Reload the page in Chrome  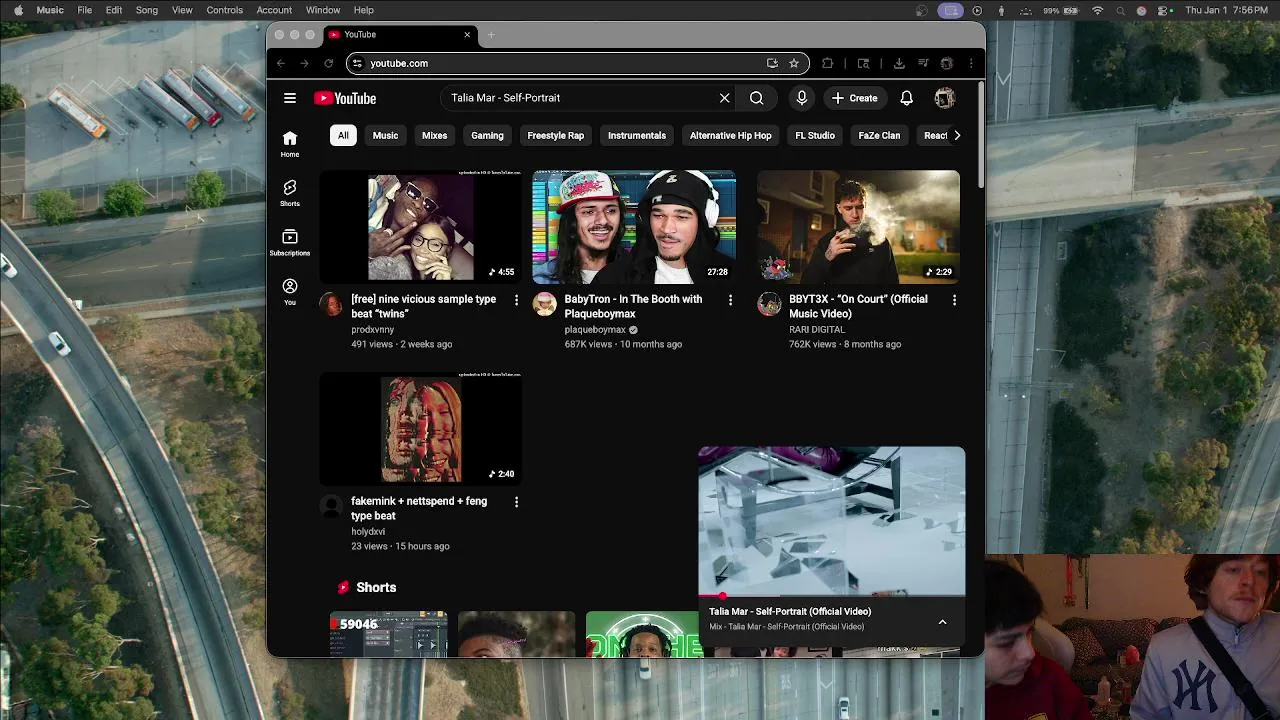pyautogui.click(x=328, y=63)
